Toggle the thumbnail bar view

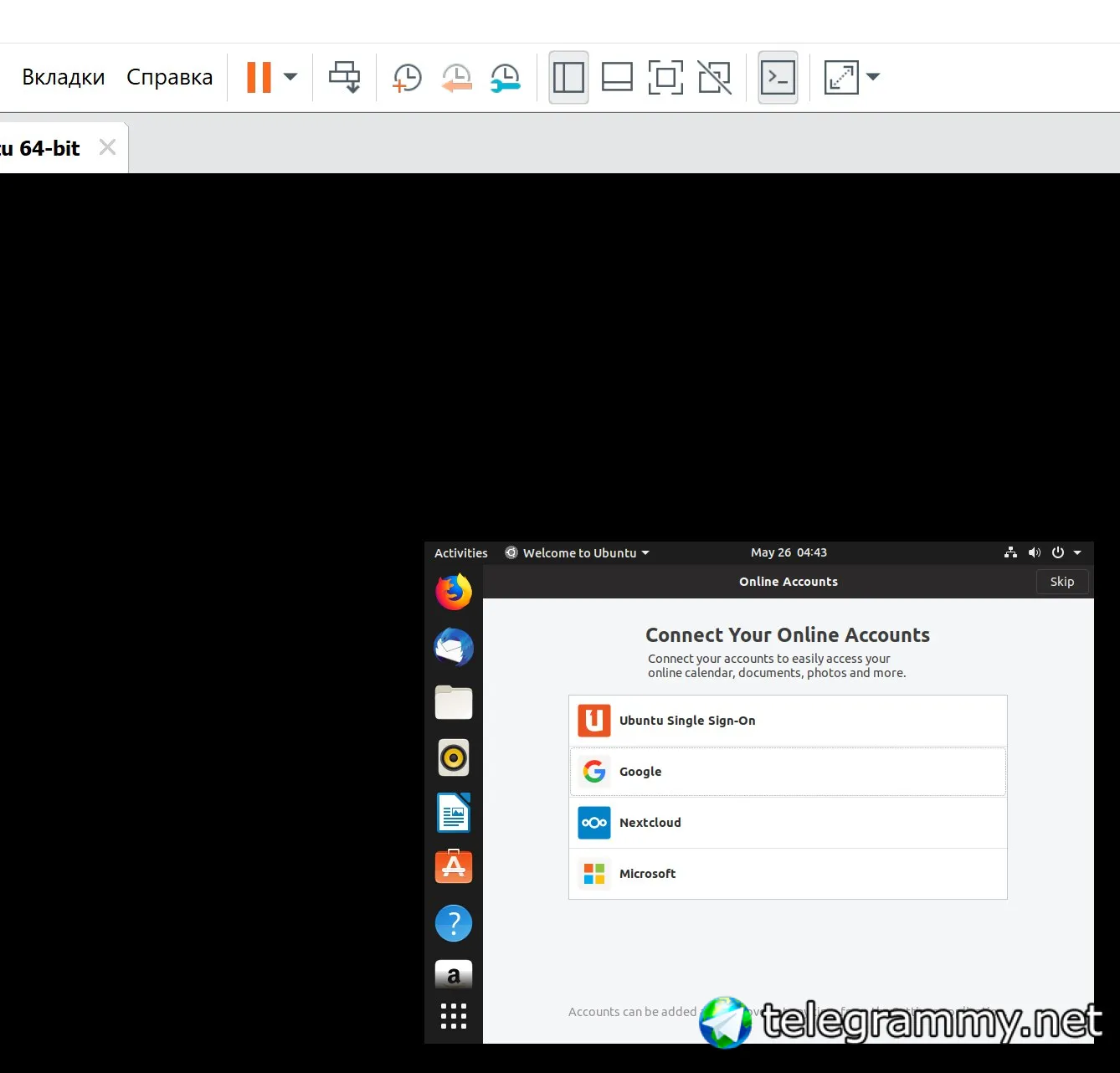[x=617, y=77]
